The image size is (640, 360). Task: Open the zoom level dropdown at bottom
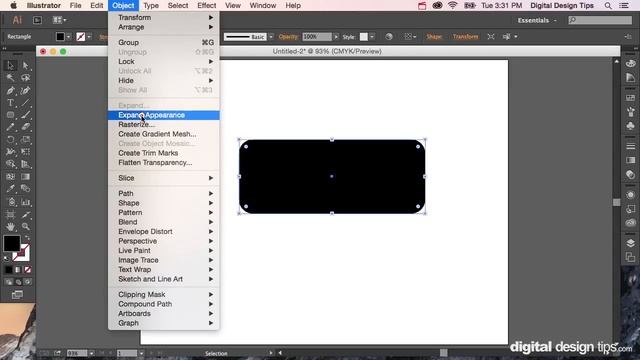tap(91, 353)
